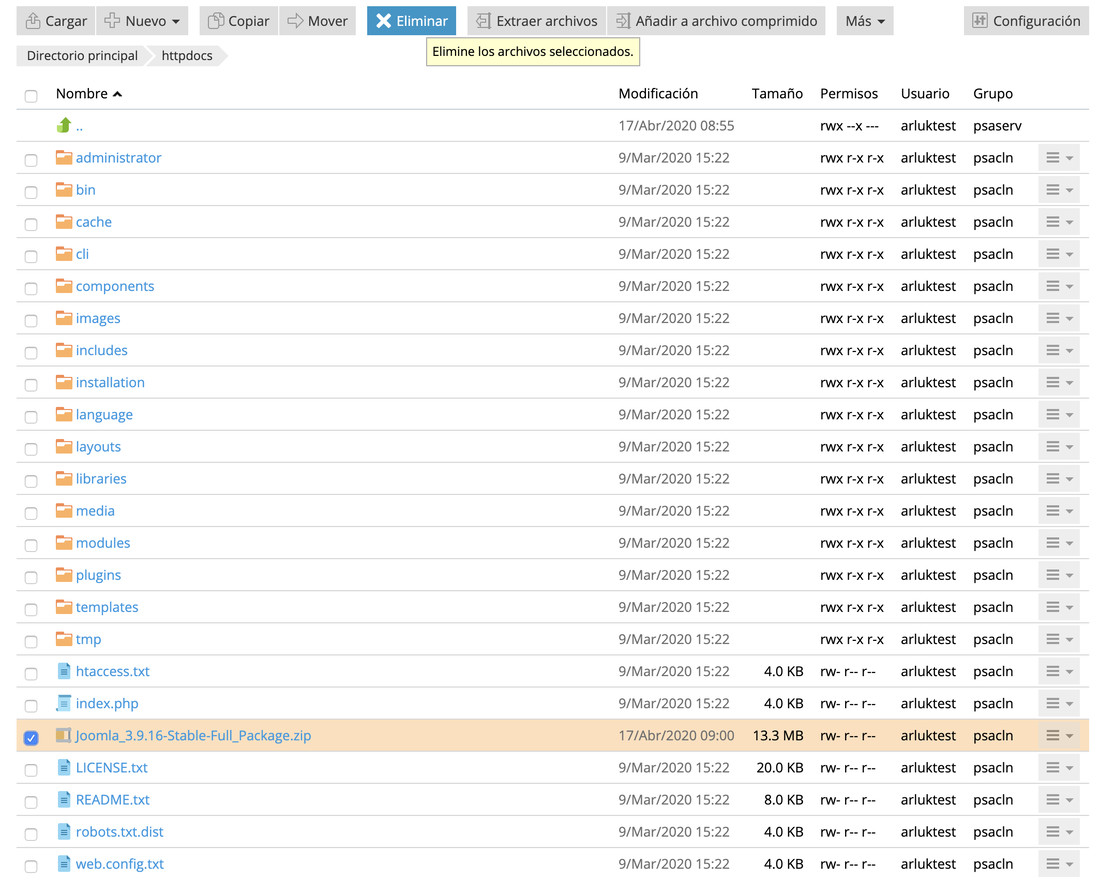Screen dimensions: 1100x891
Task: Open the Configuración settings button
Action: [1026, 21]
